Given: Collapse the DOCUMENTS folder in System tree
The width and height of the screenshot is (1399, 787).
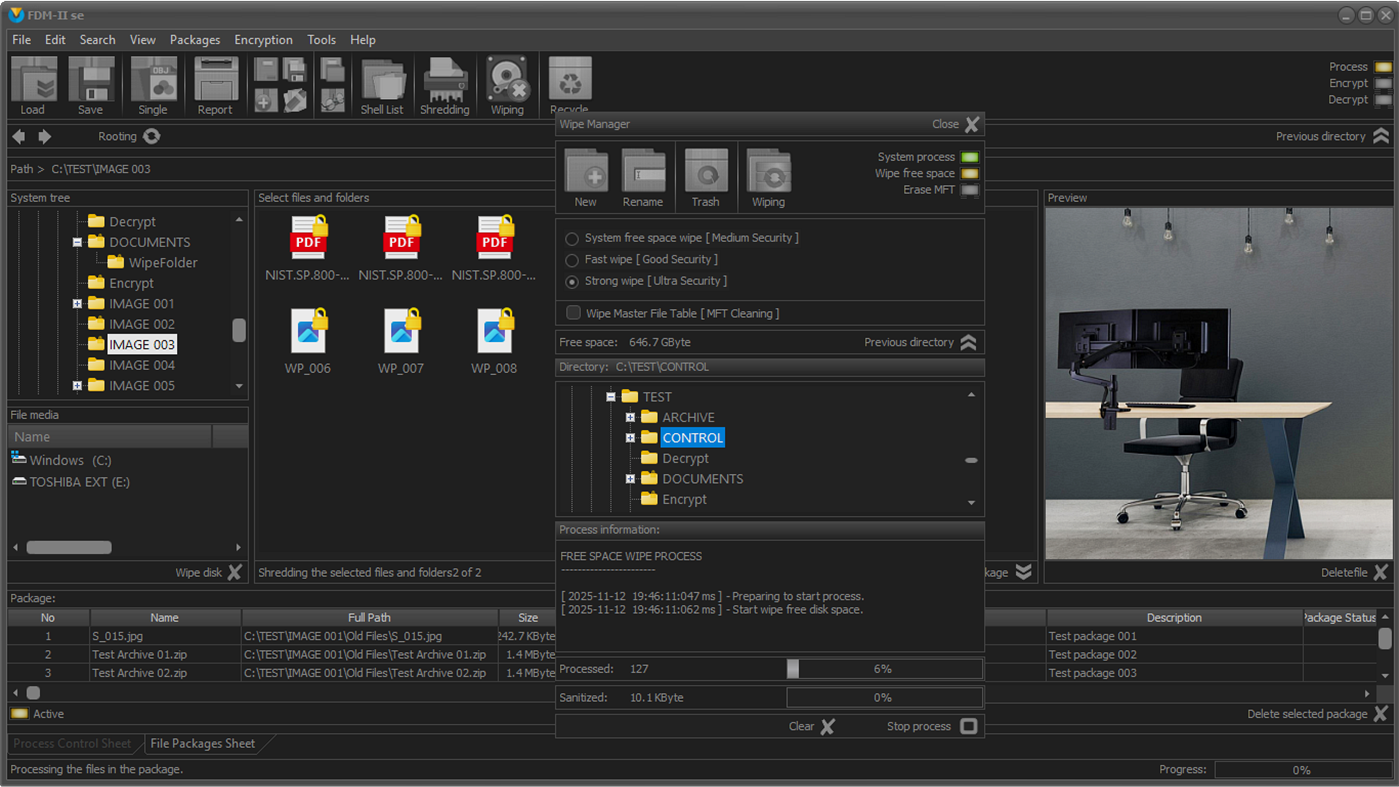Looking at the screenshot, I should (77, 242).
